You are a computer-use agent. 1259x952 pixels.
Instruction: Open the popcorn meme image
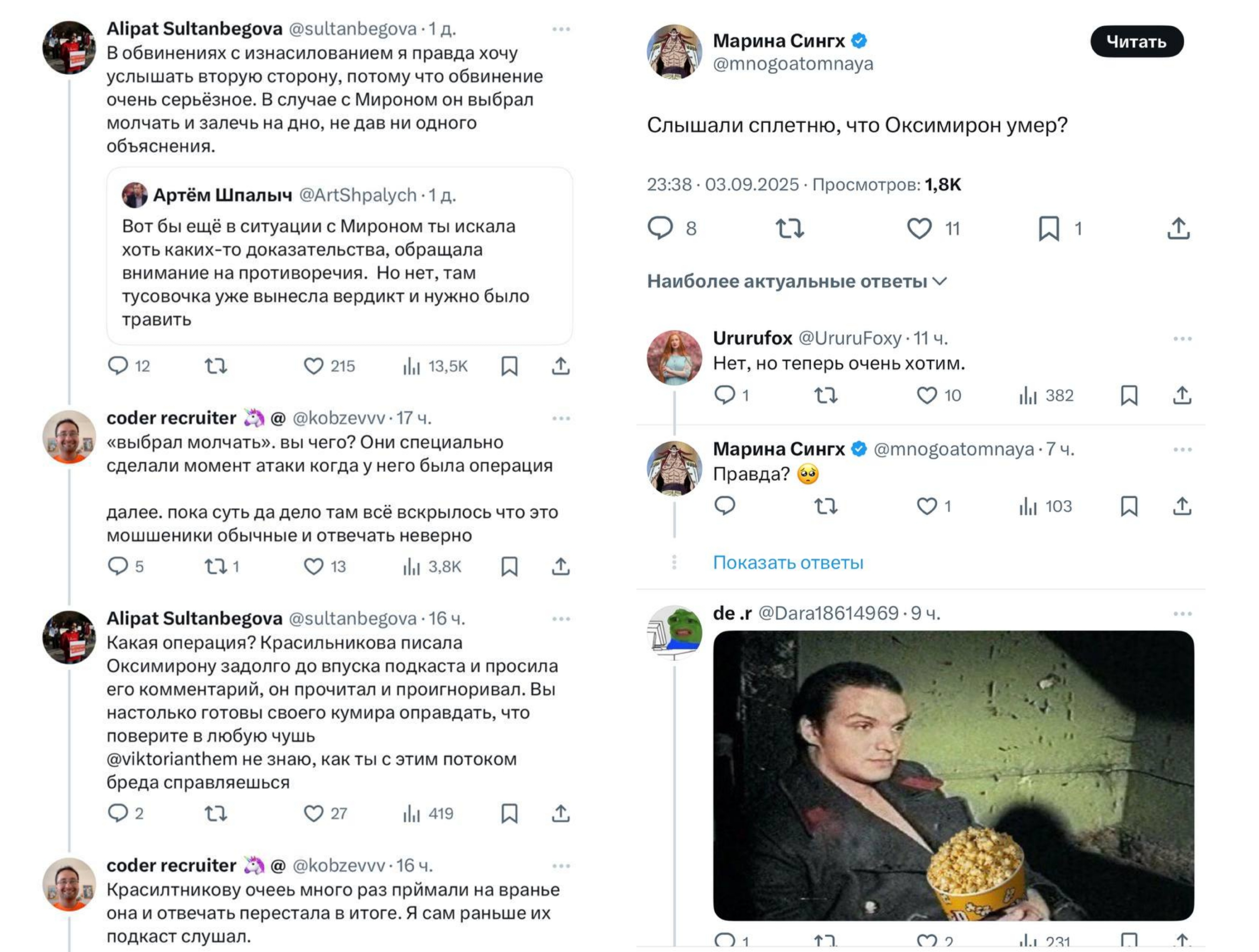(x=953, y=775)
